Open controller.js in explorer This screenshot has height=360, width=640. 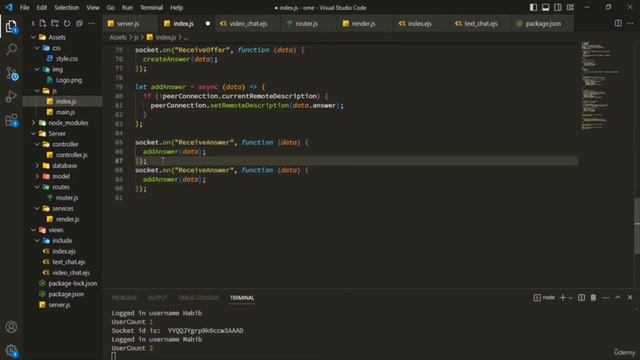coord(71,155)
